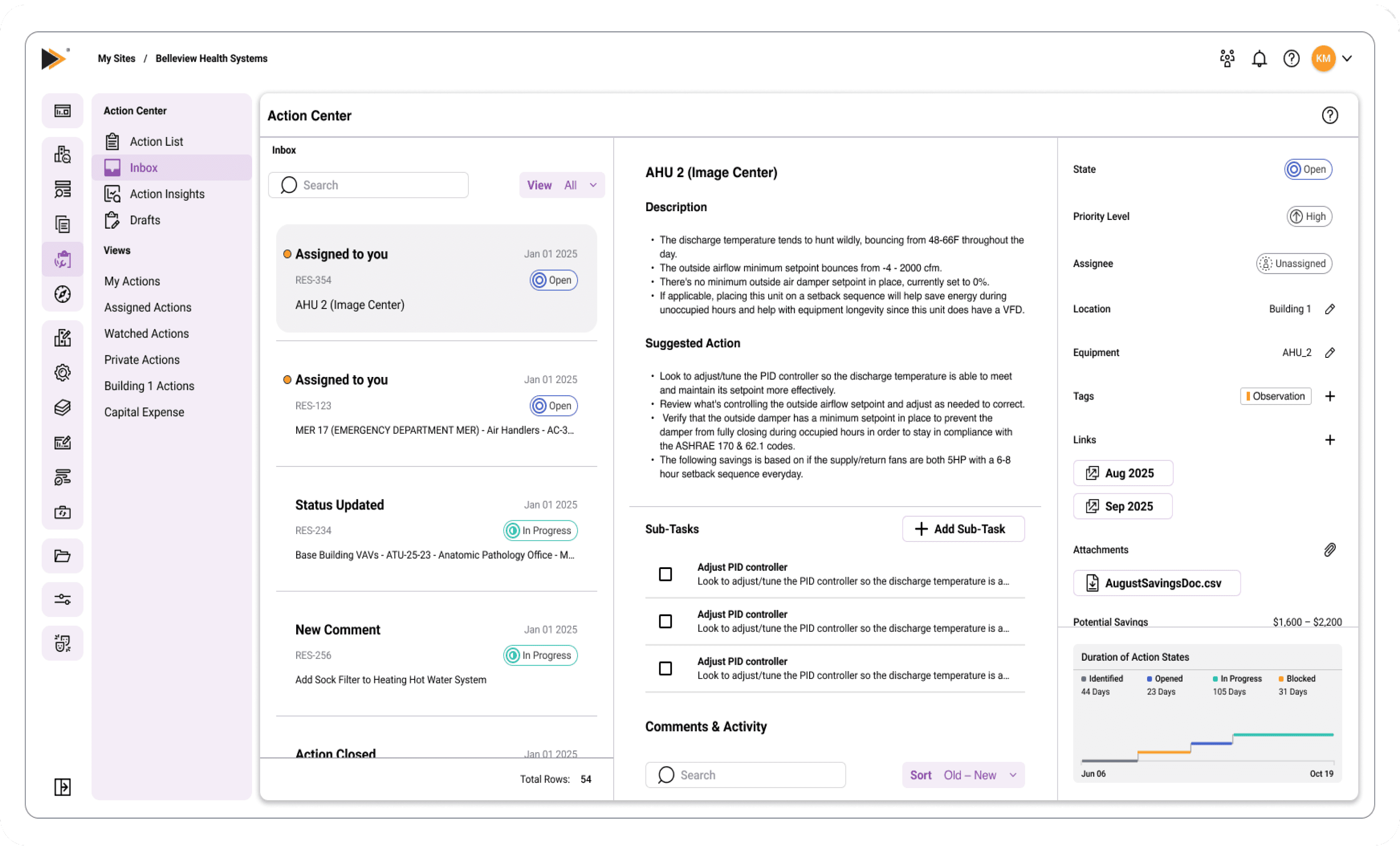1400x846 pixels.
Task: Click the plus icon beside Tags
Action: pyautogui.click(x=1330, y=397)
